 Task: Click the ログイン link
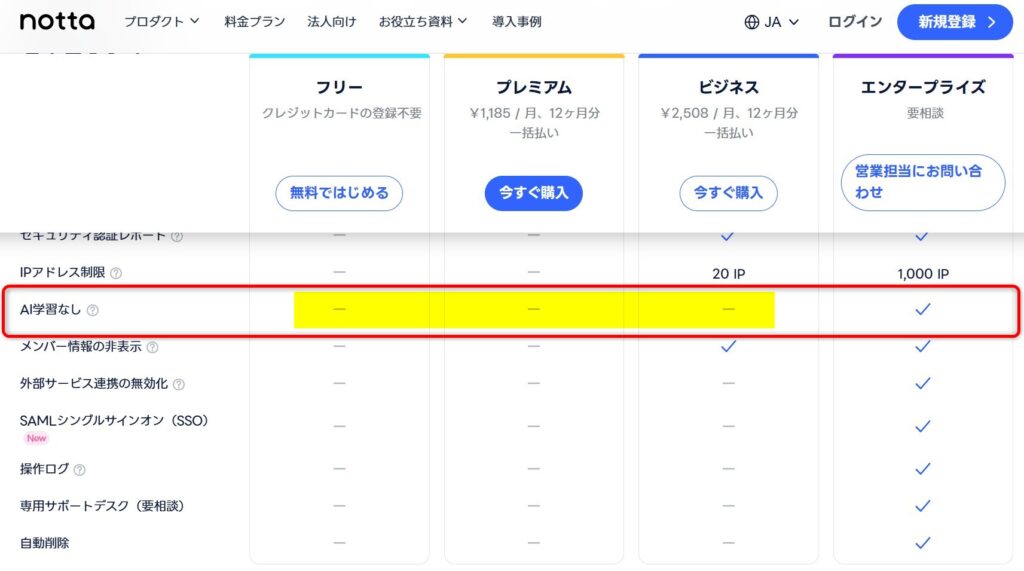tap(855, 21)
